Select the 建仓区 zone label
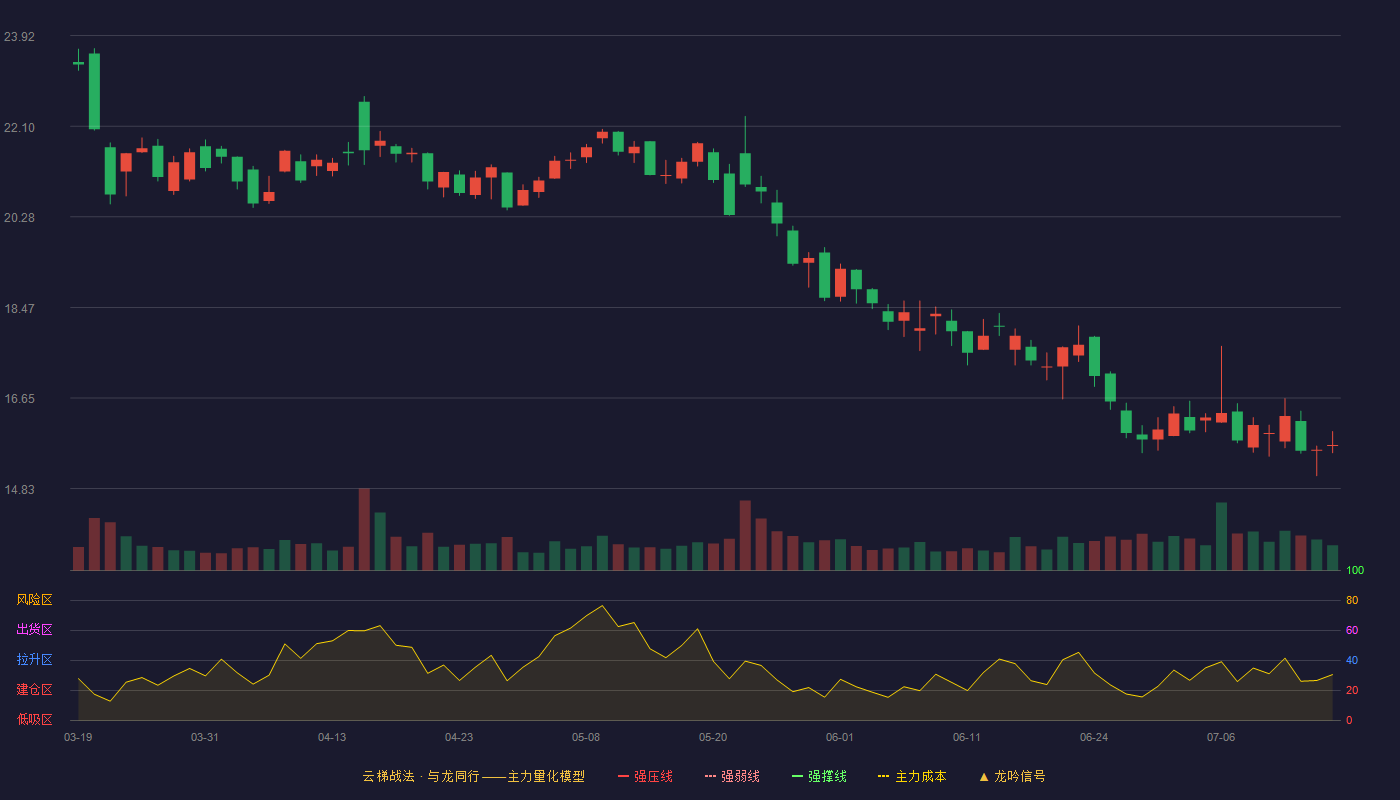The height and width of the screenshot is (800, 1400). pyautogui.click(x=34, y=690)
